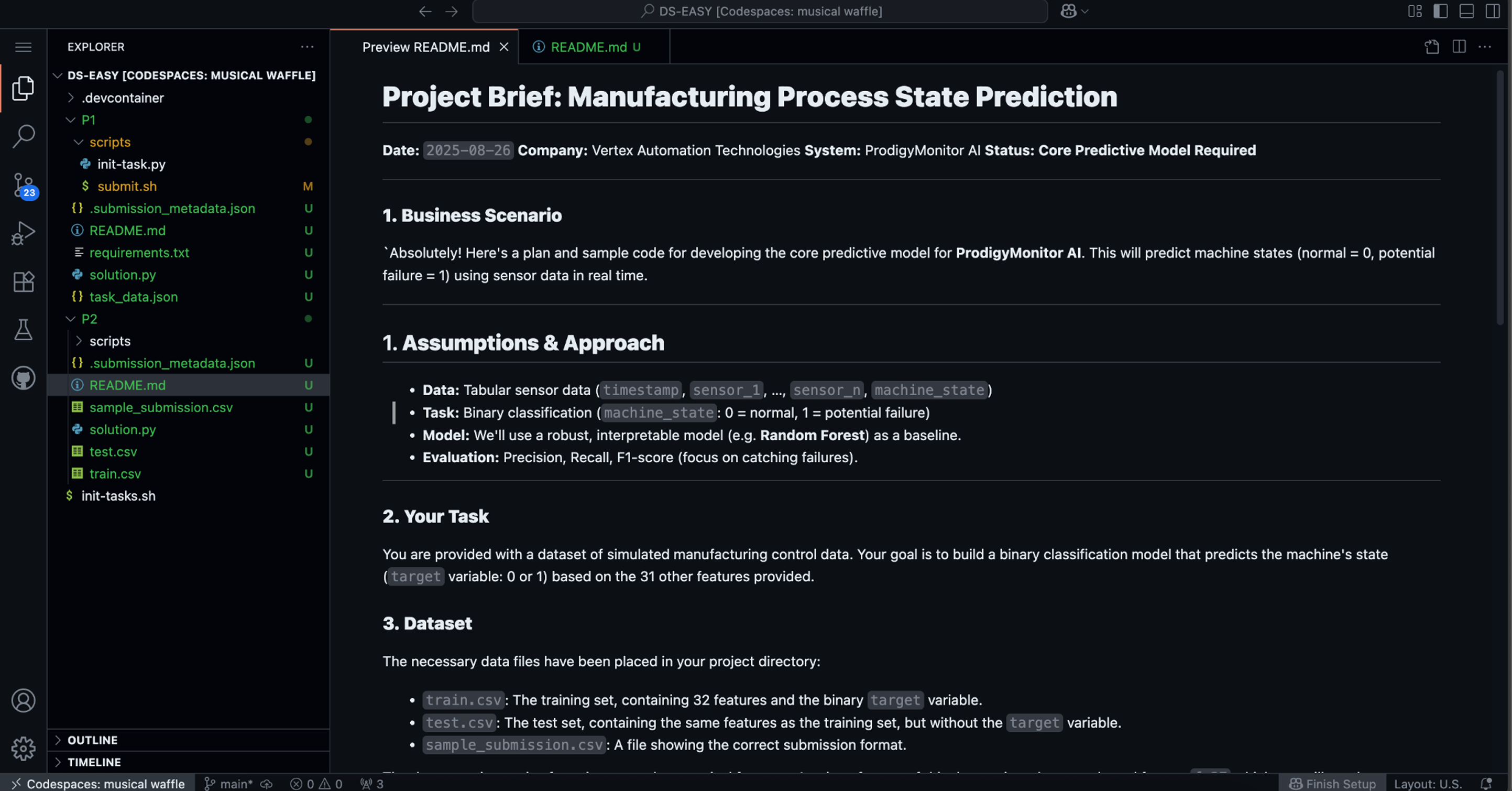Viewport: 1512px width, 791px height.
Task: Expand the .devcontainer folder
Action: tap(123, 97)
